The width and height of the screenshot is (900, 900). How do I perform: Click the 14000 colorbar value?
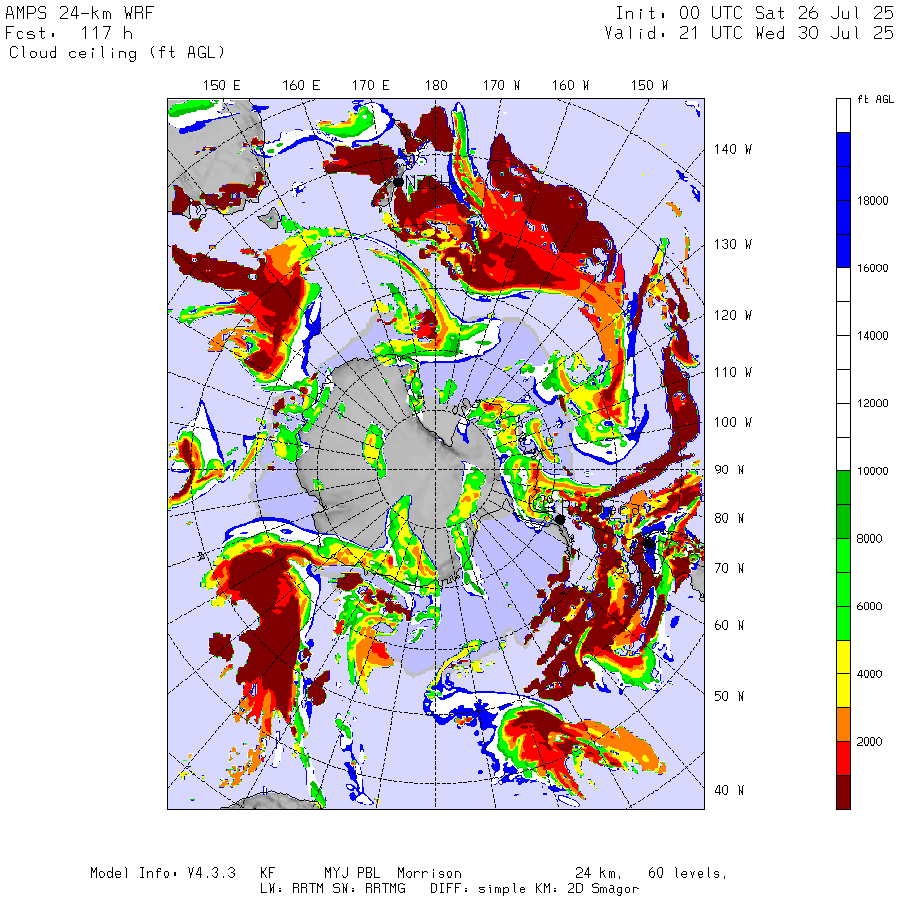click(872, 336)
